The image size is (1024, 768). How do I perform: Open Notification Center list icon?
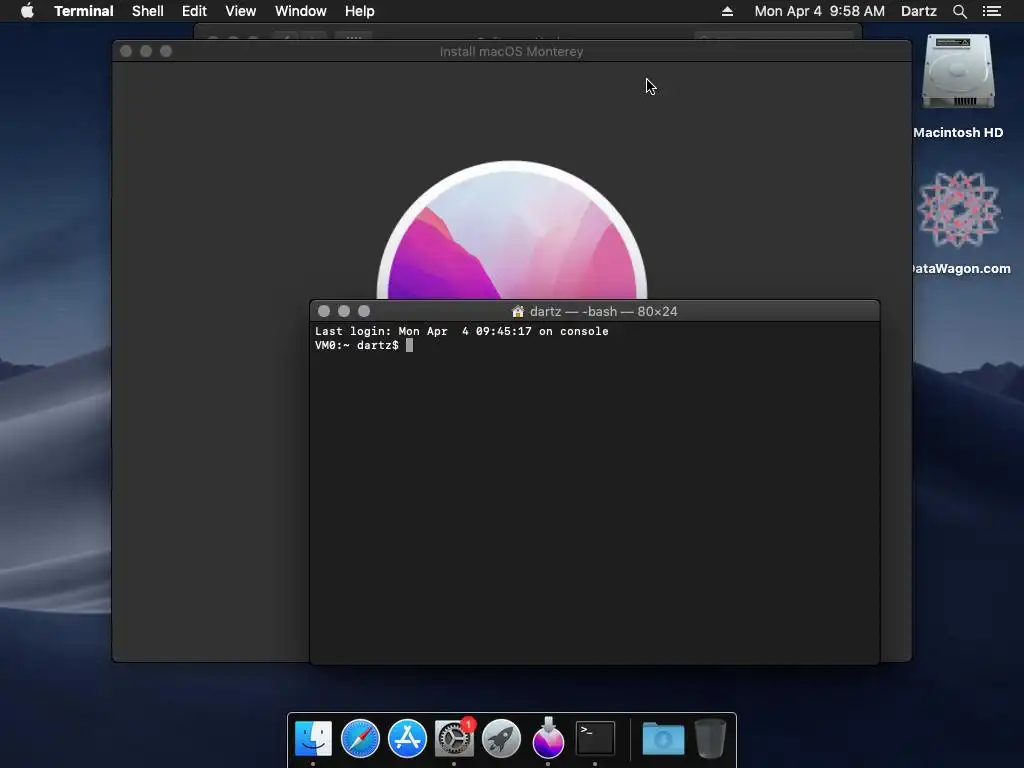[x=991, y=11]
